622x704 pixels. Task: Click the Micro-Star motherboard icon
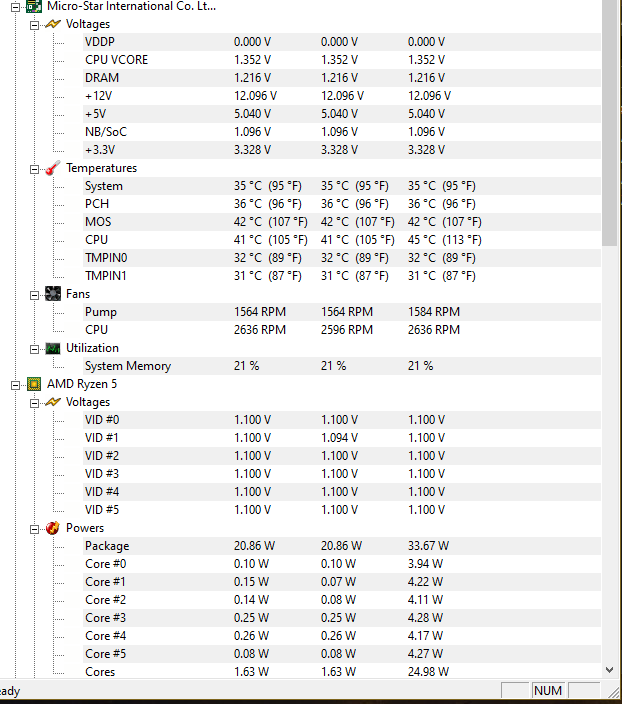click(x=34, y=6)
